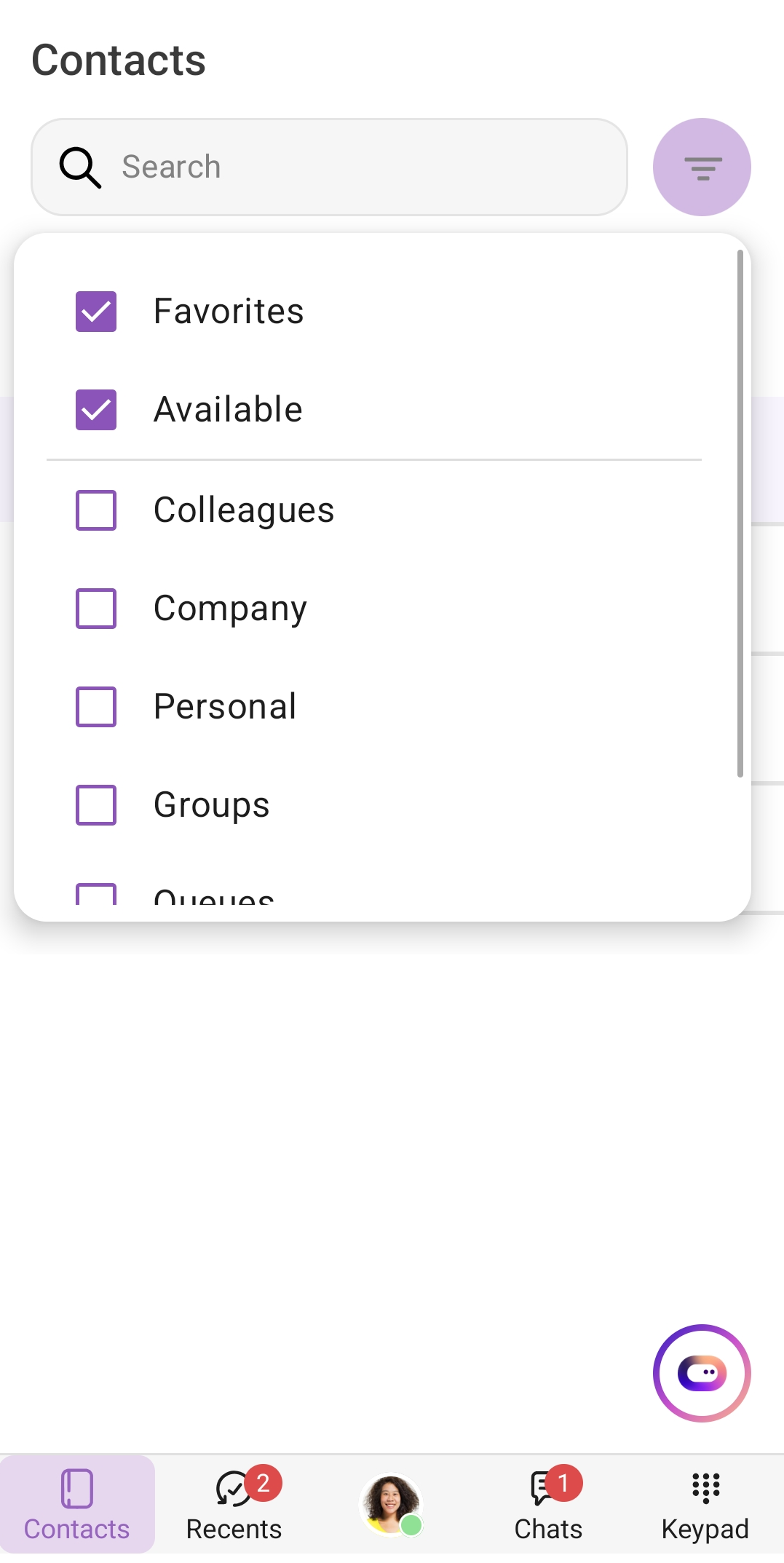Click the Chats message bubble icon
The width and height of the screenshot is (784, 1563).
coord(542,1488)
